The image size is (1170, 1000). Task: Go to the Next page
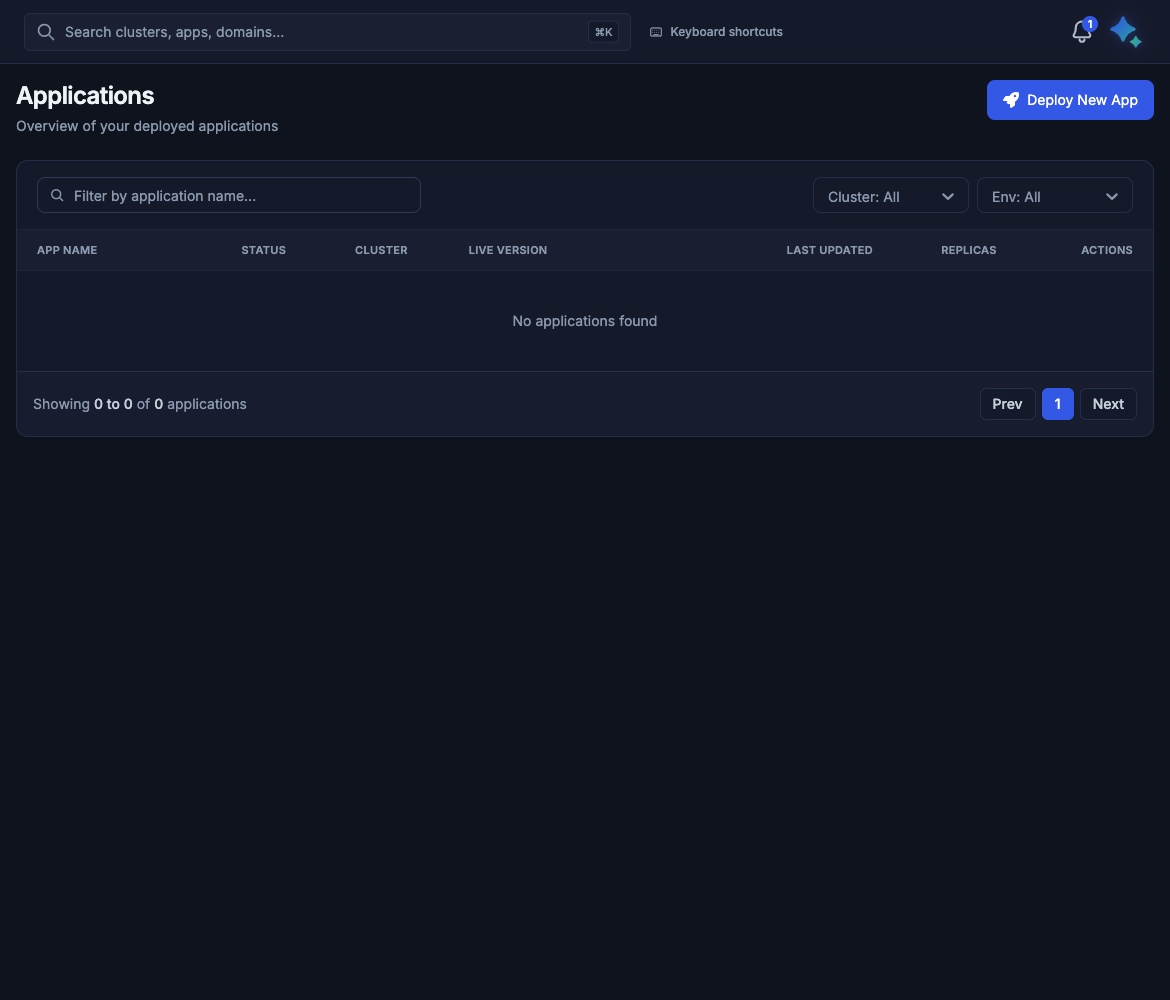(1107, 404)
